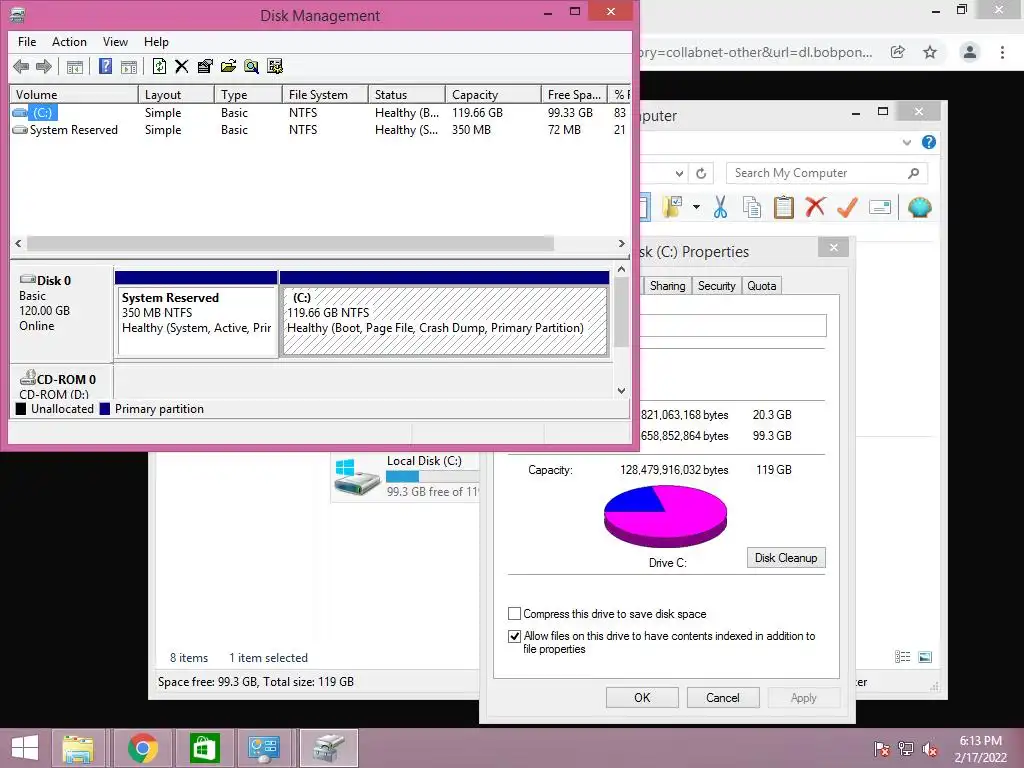Click the horizontal scrollbar under the volume list

(x=291, y=244)
